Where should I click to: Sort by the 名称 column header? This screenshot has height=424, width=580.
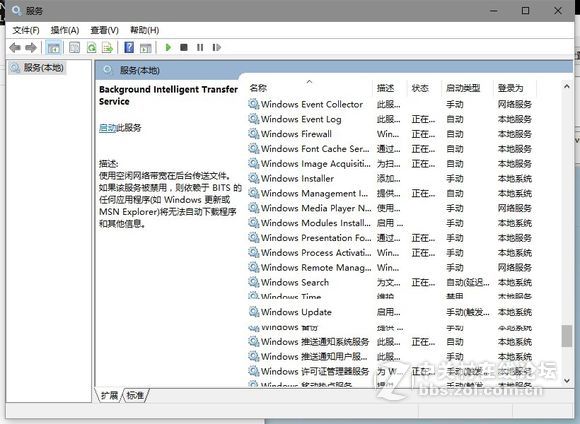(310, 88)
